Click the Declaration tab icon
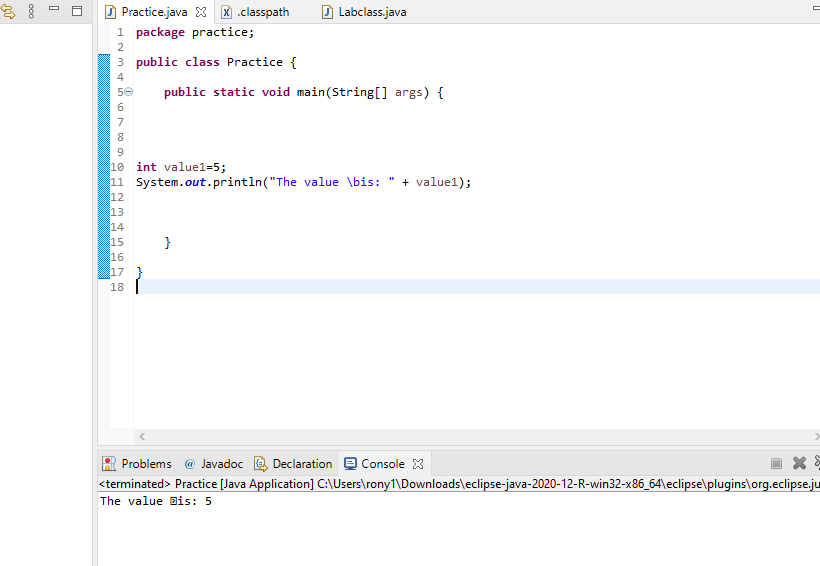 [260, 463]
